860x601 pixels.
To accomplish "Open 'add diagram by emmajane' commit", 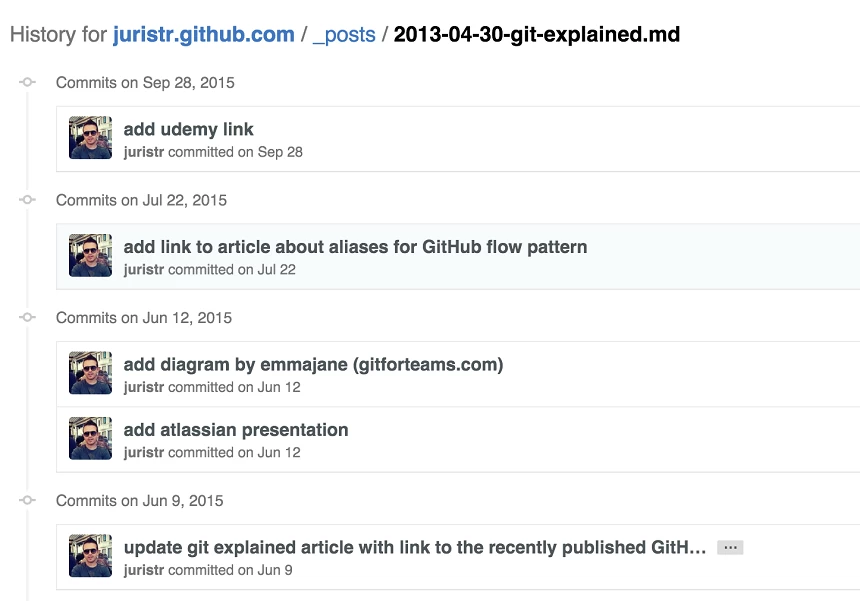I will pyautogui.click(x=313, y=364).
